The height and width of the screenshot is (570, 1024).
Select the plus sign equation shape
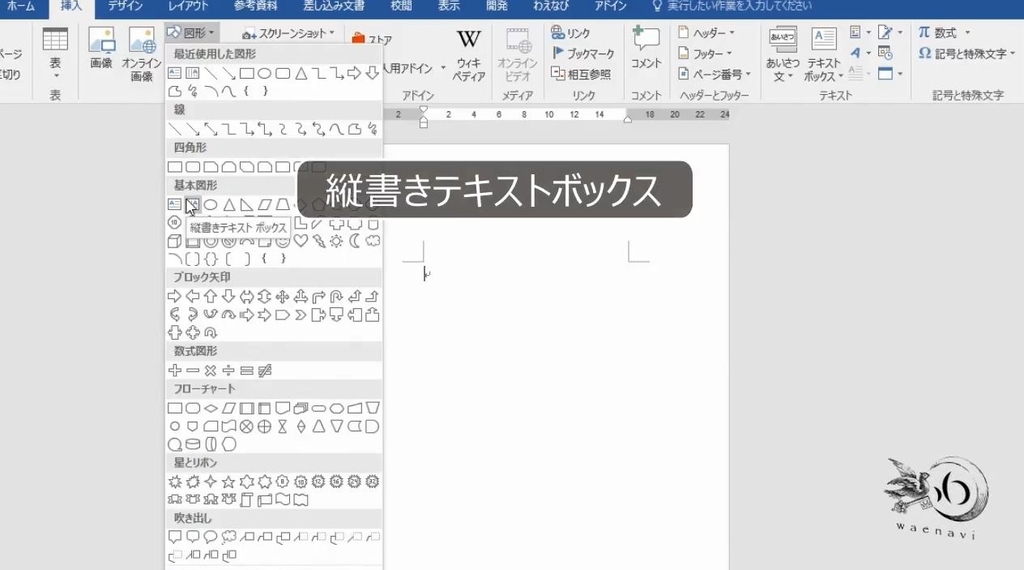point(174,371)
